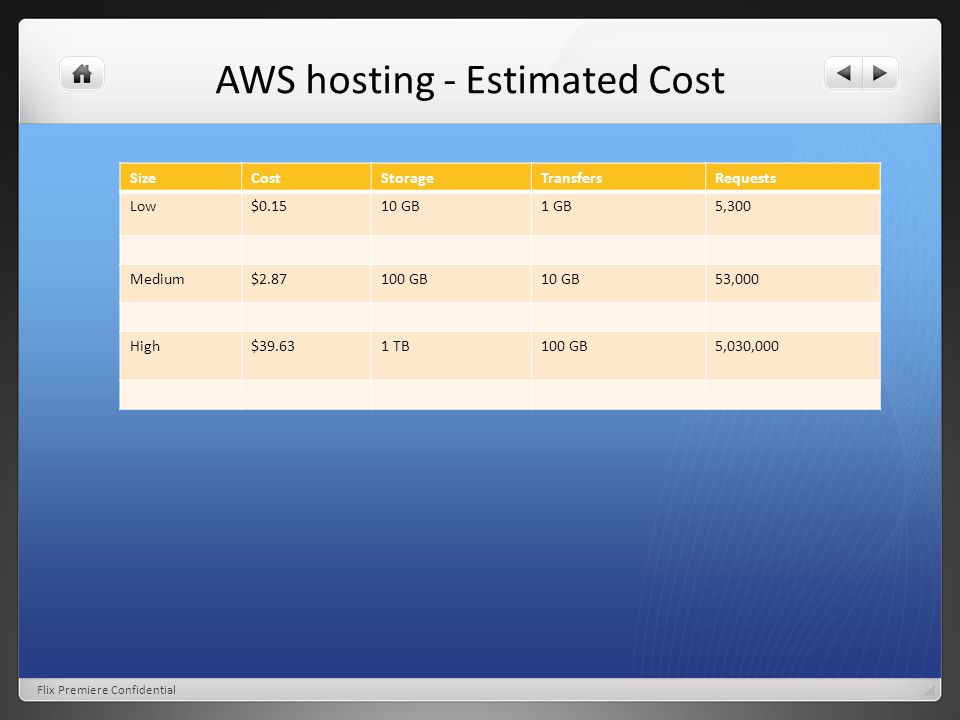Select the '1 GB' transfers cell
The image size is (960, 720).
point(618,213)
